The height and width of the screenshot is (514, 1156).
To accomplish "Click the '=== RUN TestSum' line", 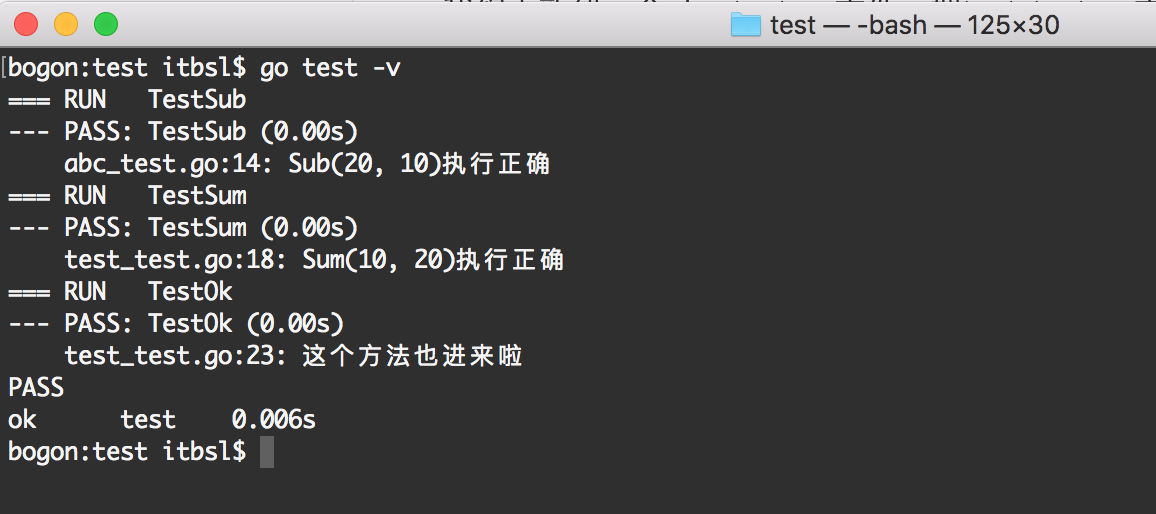I will 127,195.
